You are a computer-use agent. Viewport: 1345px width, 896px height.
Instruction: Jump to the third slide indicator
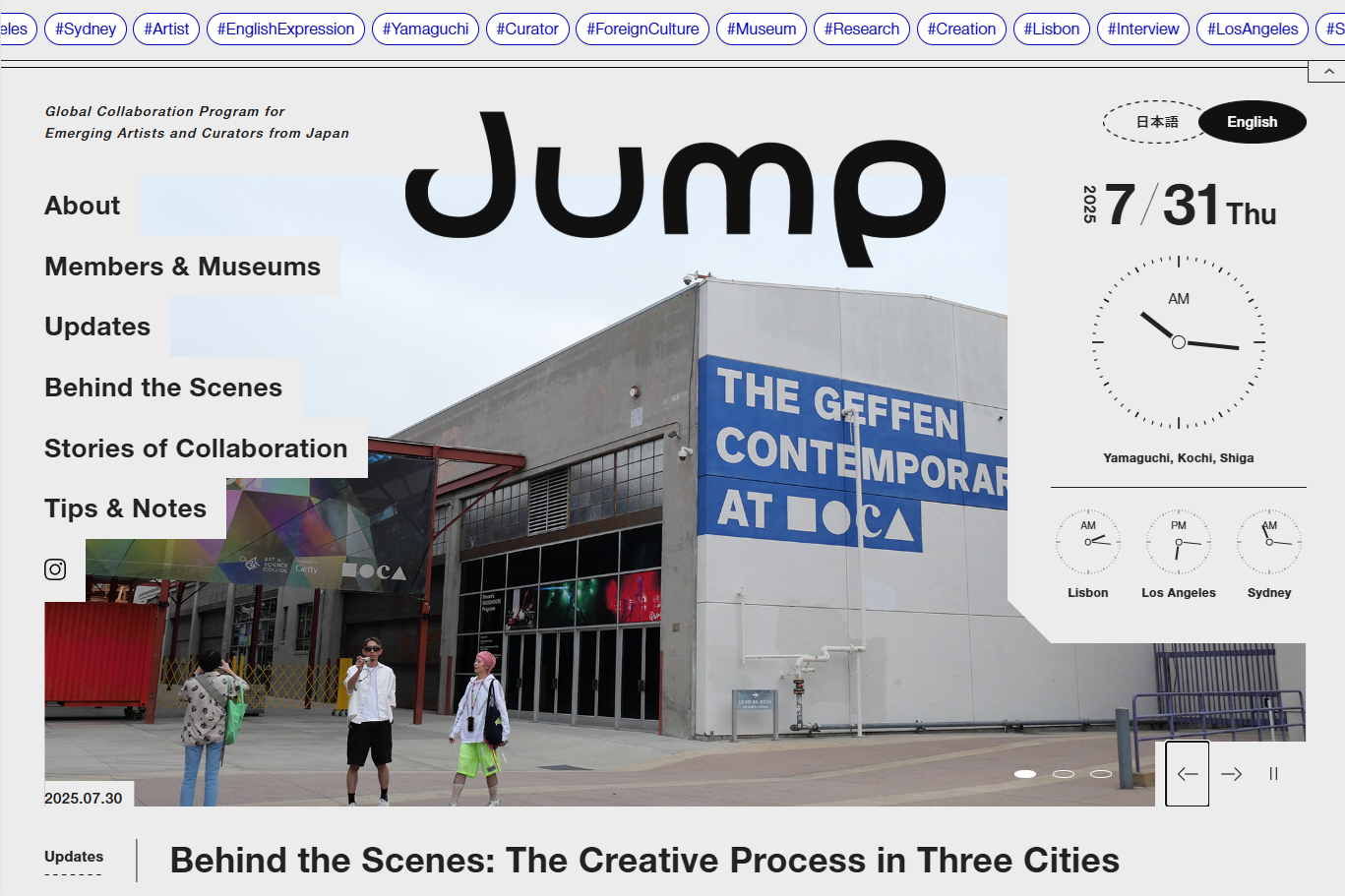(1101, 774)
